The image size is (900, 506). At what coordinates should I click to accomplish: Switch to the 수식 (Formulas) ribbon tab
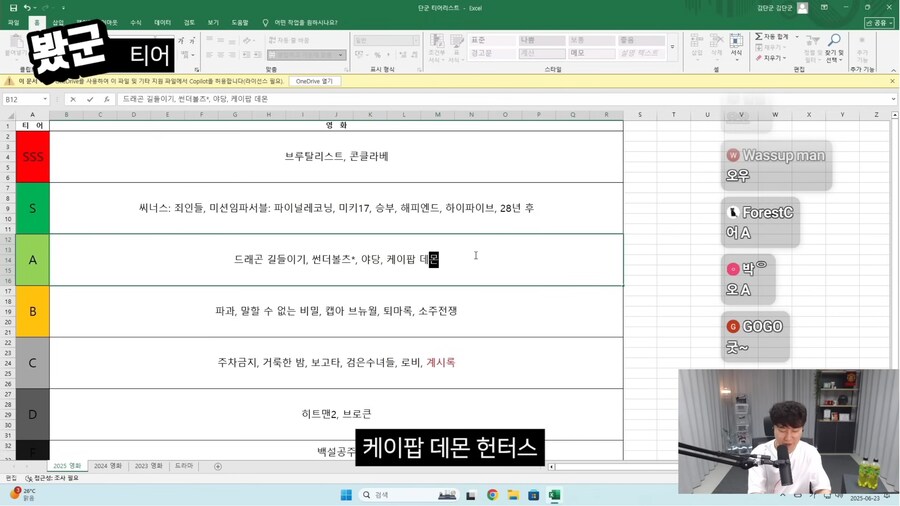pyautogui.click(x=135, y=22)
